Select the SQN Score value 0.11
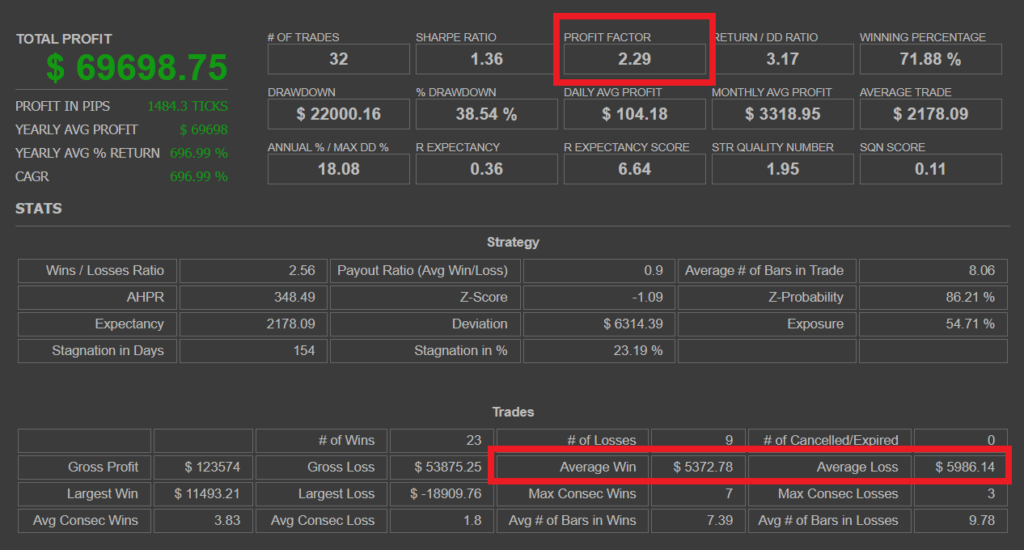 930,169
